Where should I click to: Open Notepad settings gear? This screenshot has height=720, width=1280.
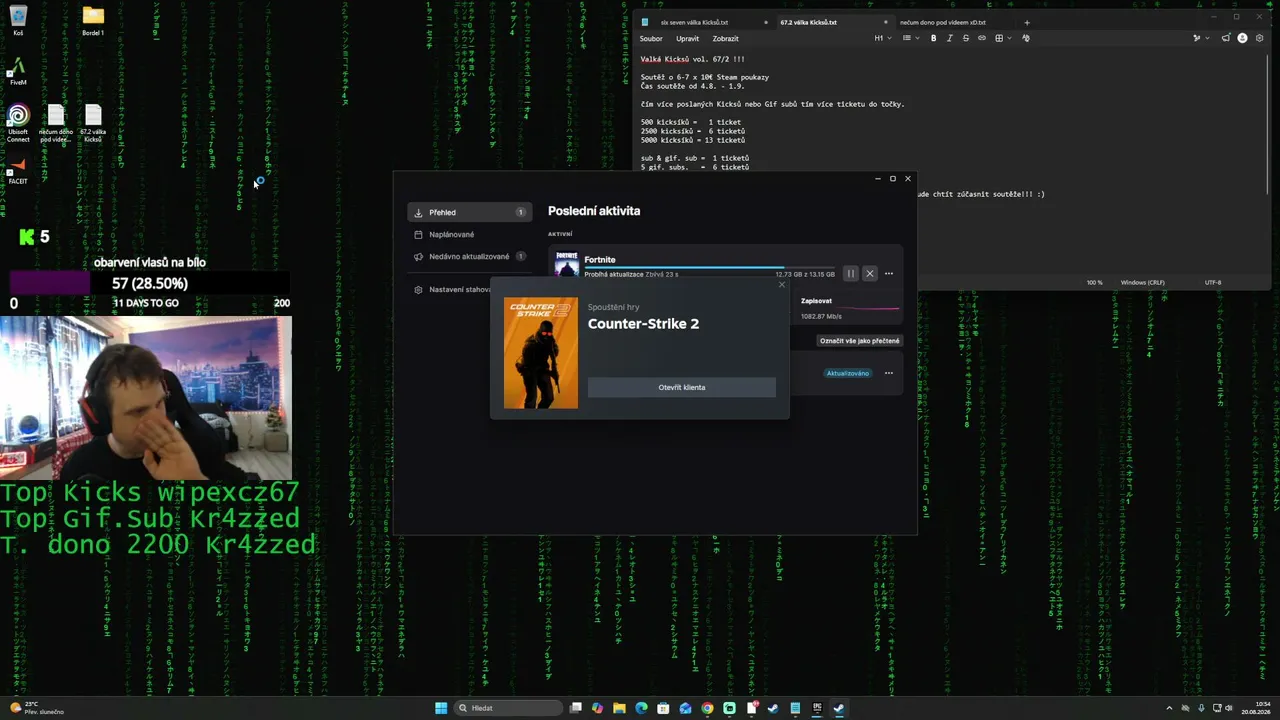tap(1259, 38)
